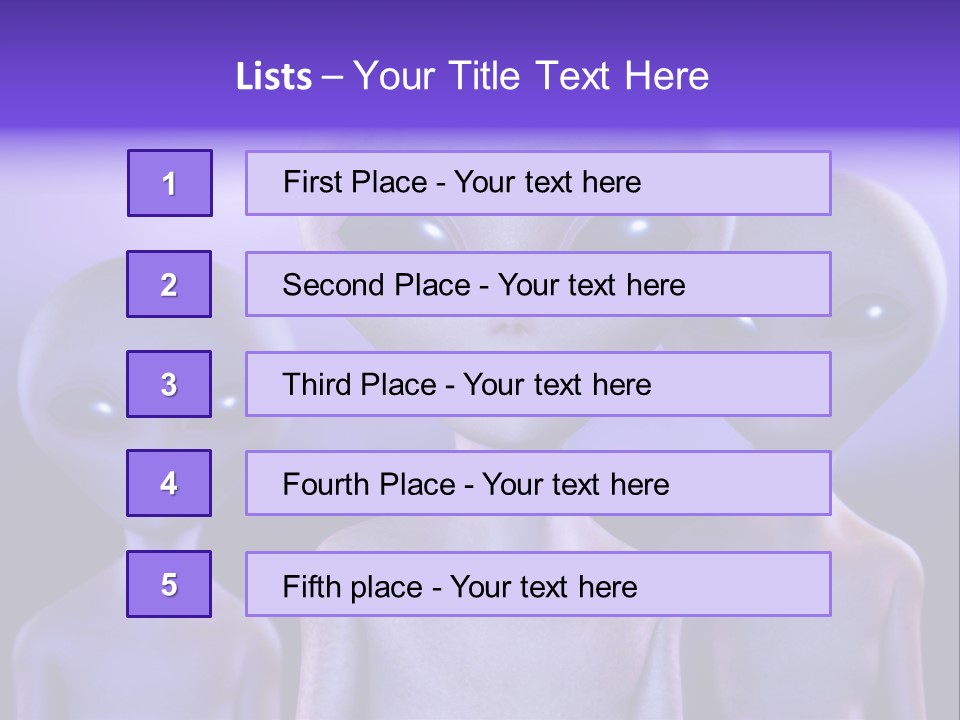Click the Fifth place text box
Image resolution: width=960 pixels, height=720 pixels.
538,584
